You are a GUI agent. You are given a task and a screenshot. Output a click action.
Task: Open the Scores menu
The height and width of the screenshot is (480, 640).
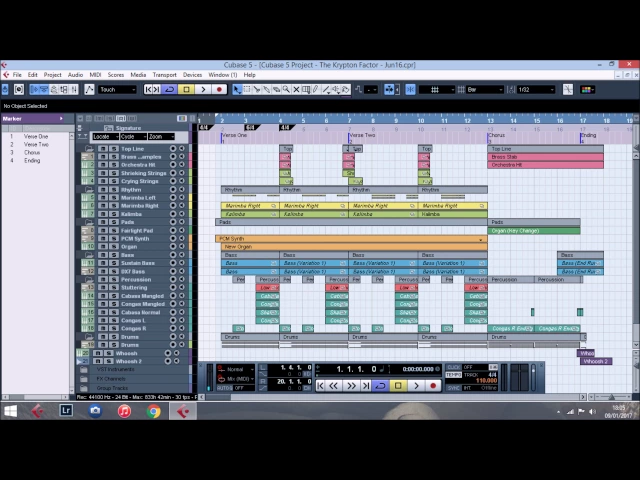click(116, 75)
